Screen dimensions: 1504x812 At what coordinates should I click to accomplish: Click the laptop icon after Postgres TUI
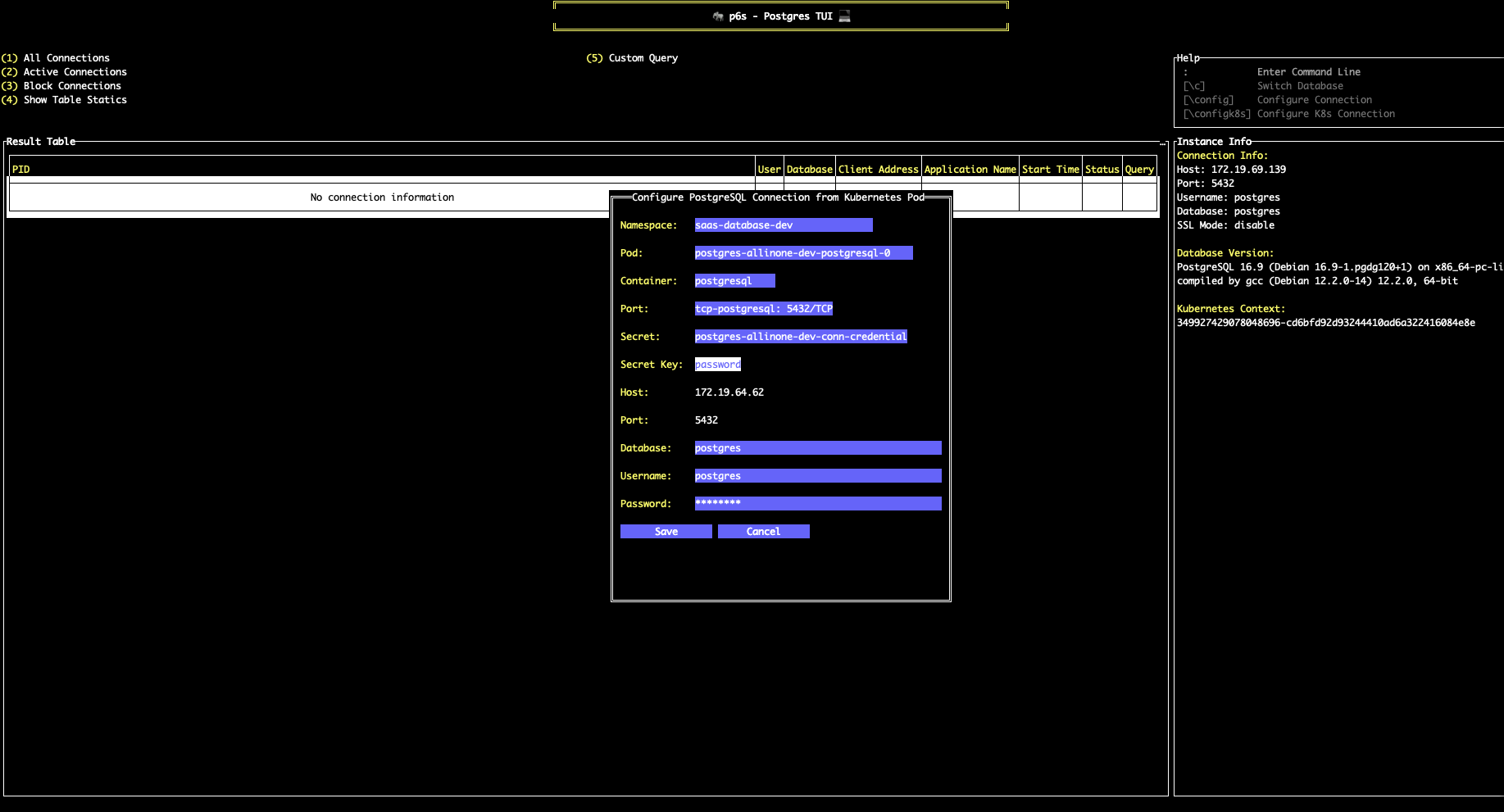(x=844, y=16)
